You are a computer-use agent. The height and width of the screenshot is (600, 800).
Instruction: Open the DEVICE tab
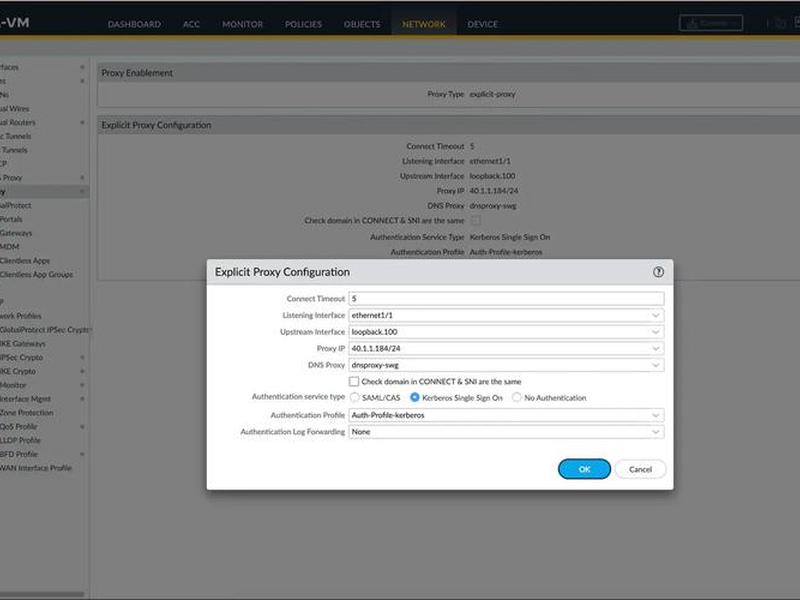pos(482,24)
